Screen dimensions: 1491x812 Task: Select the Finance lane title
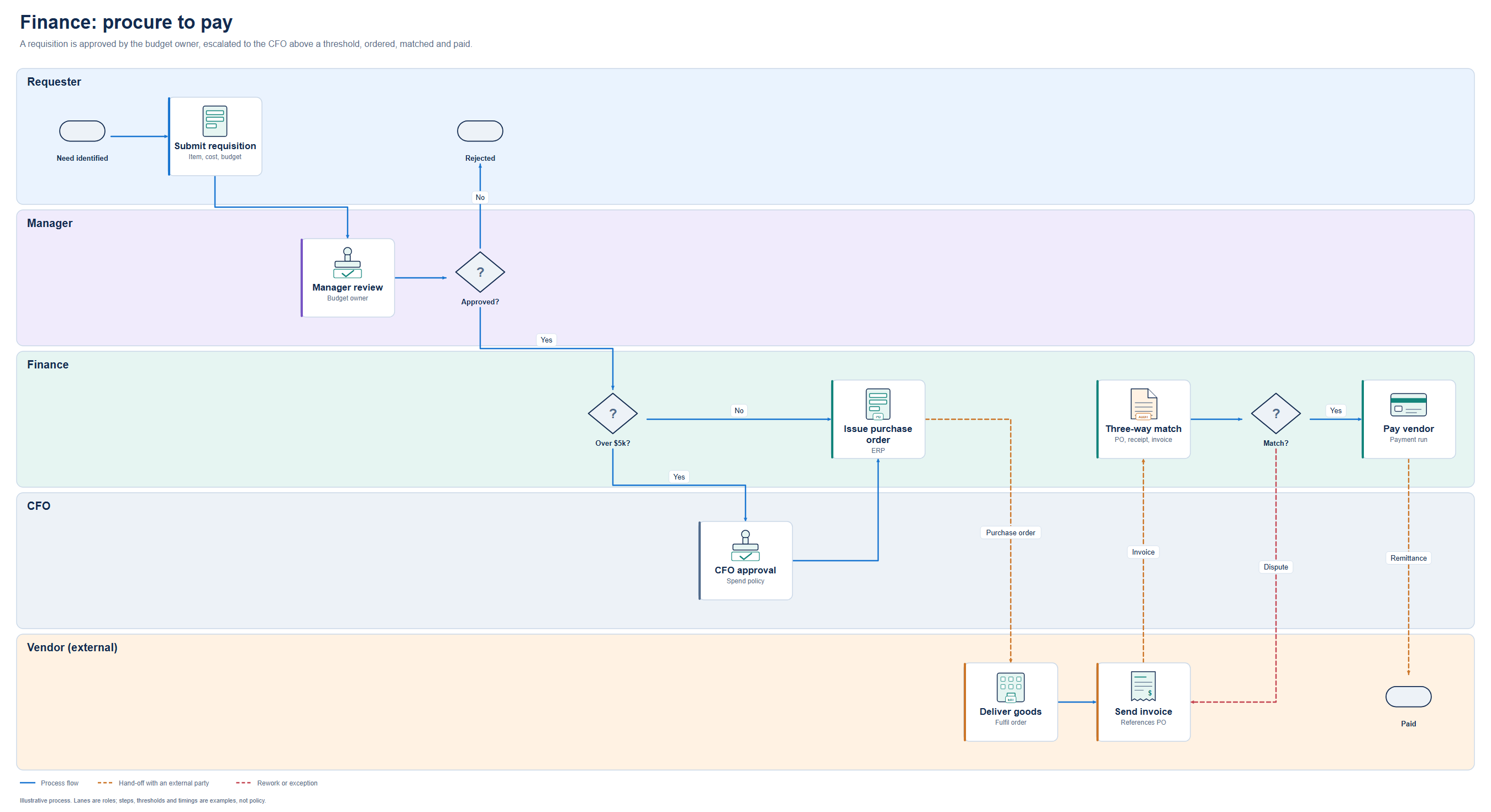coord(48,365)
